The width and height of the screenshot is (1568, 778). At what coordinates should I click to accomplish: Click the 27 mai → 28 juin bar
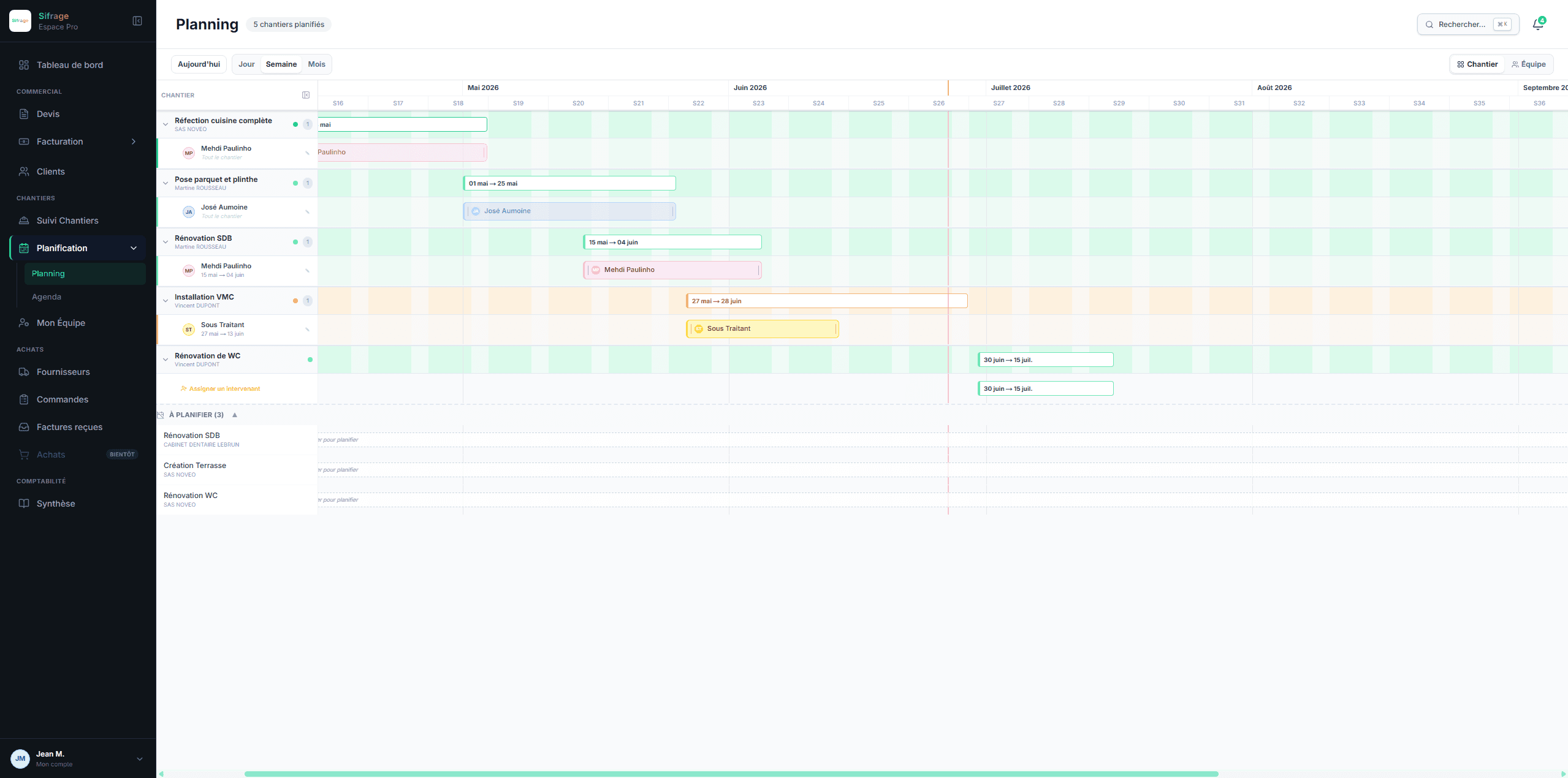pos(827,301)
